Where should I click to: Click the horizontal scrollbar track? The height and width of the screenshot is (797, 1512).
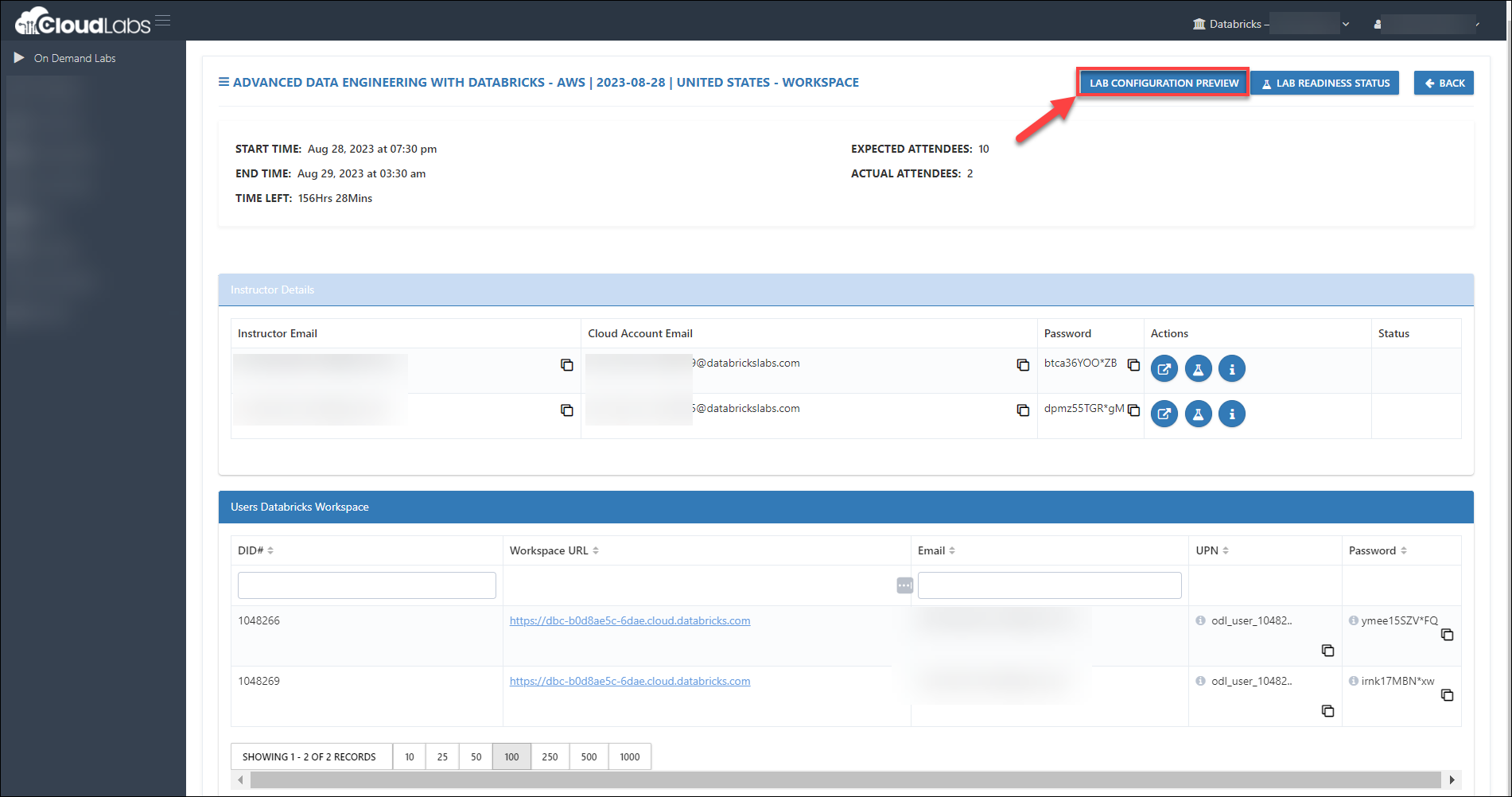845,780
